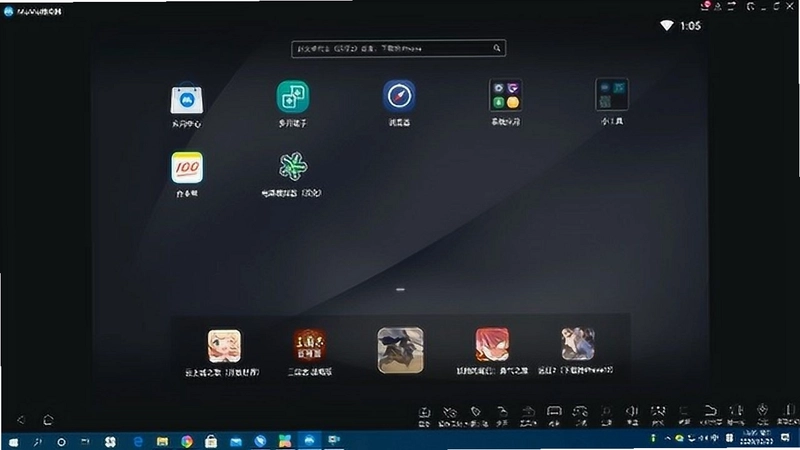Screen dimensions: 800x450
Task: Open Task View on taskbar
Action: tap(85, 442)
